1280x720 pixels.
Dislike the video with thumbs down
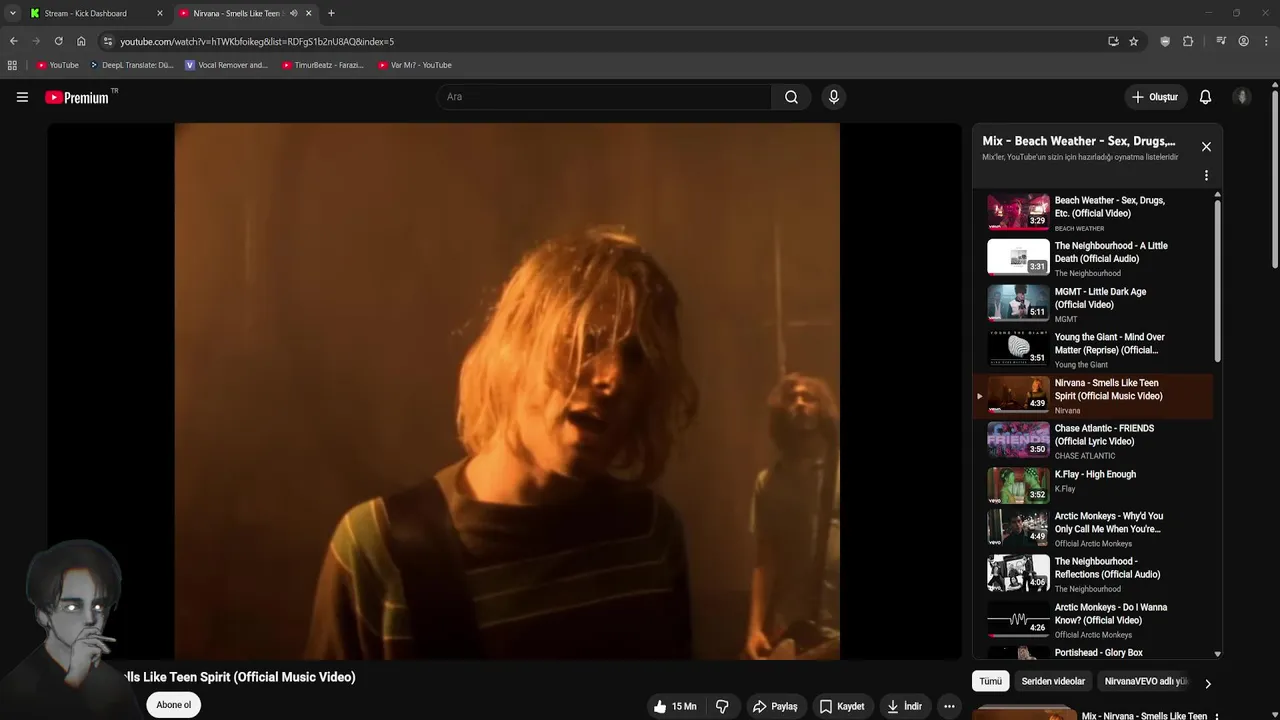click(x=722, y=706)
